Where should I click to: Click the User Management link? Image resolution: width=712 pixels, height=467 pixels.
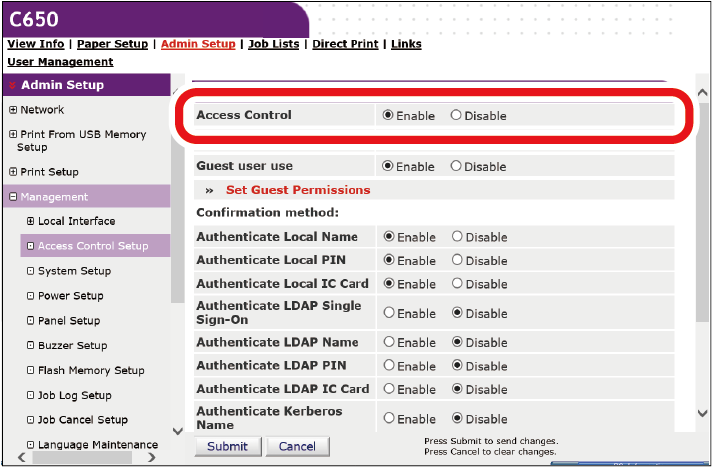(60, 62)
